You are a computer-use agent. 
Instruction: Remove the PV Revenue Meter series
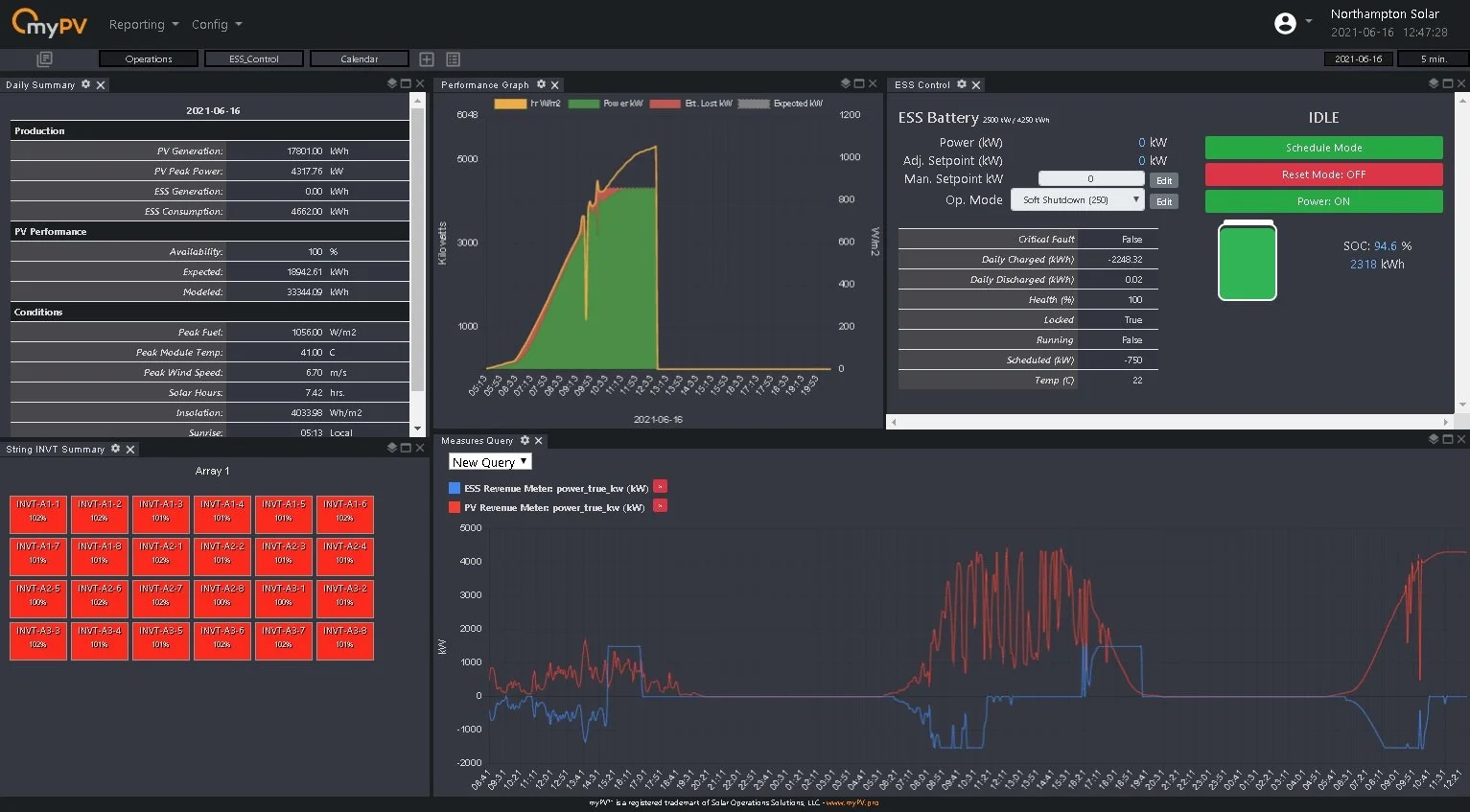[x=660, y=506]
